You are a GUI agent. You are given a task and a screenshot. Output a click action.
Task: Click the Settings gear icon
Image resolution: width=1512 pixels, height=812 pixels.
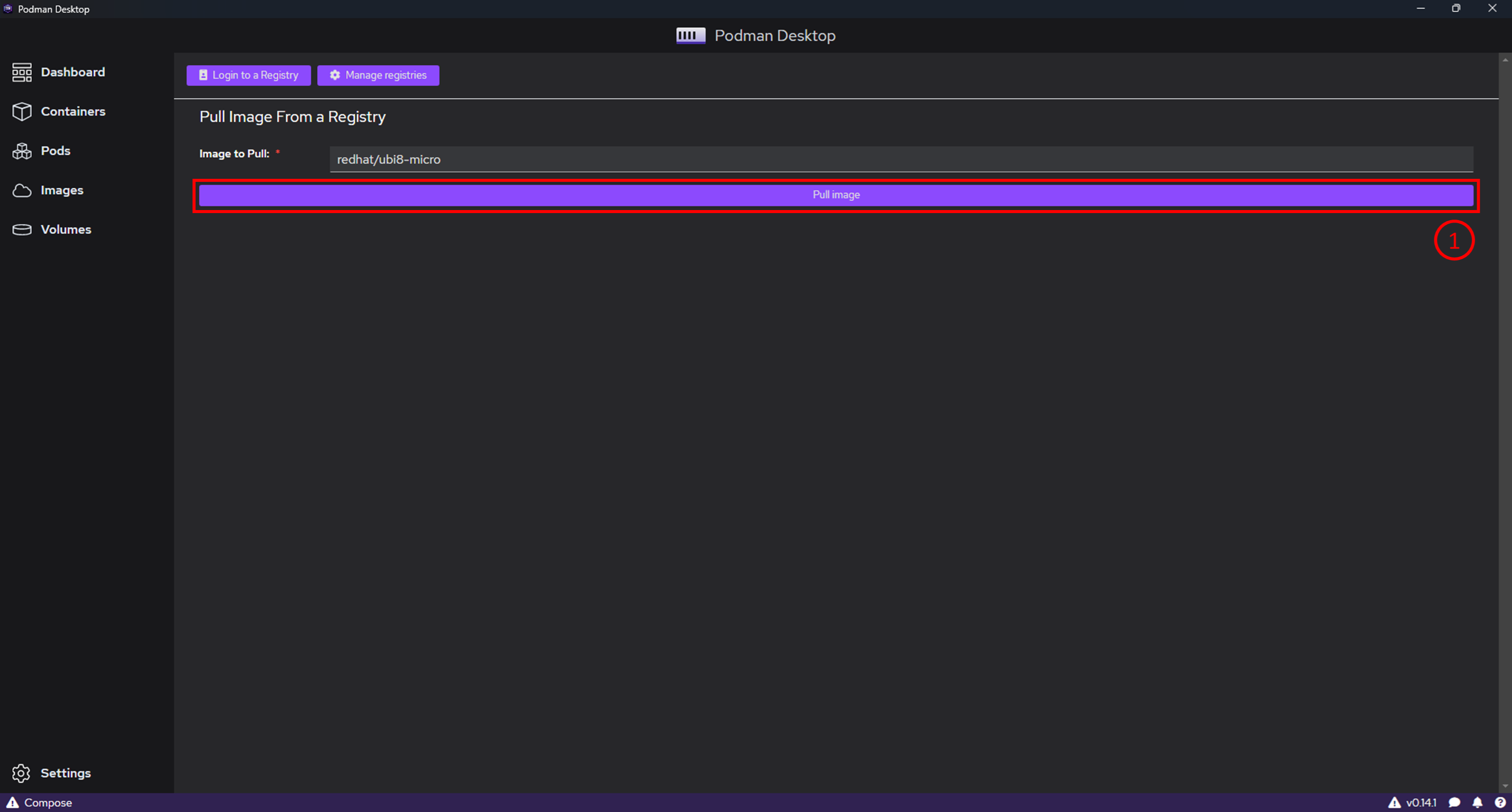(x=21, y=773)
